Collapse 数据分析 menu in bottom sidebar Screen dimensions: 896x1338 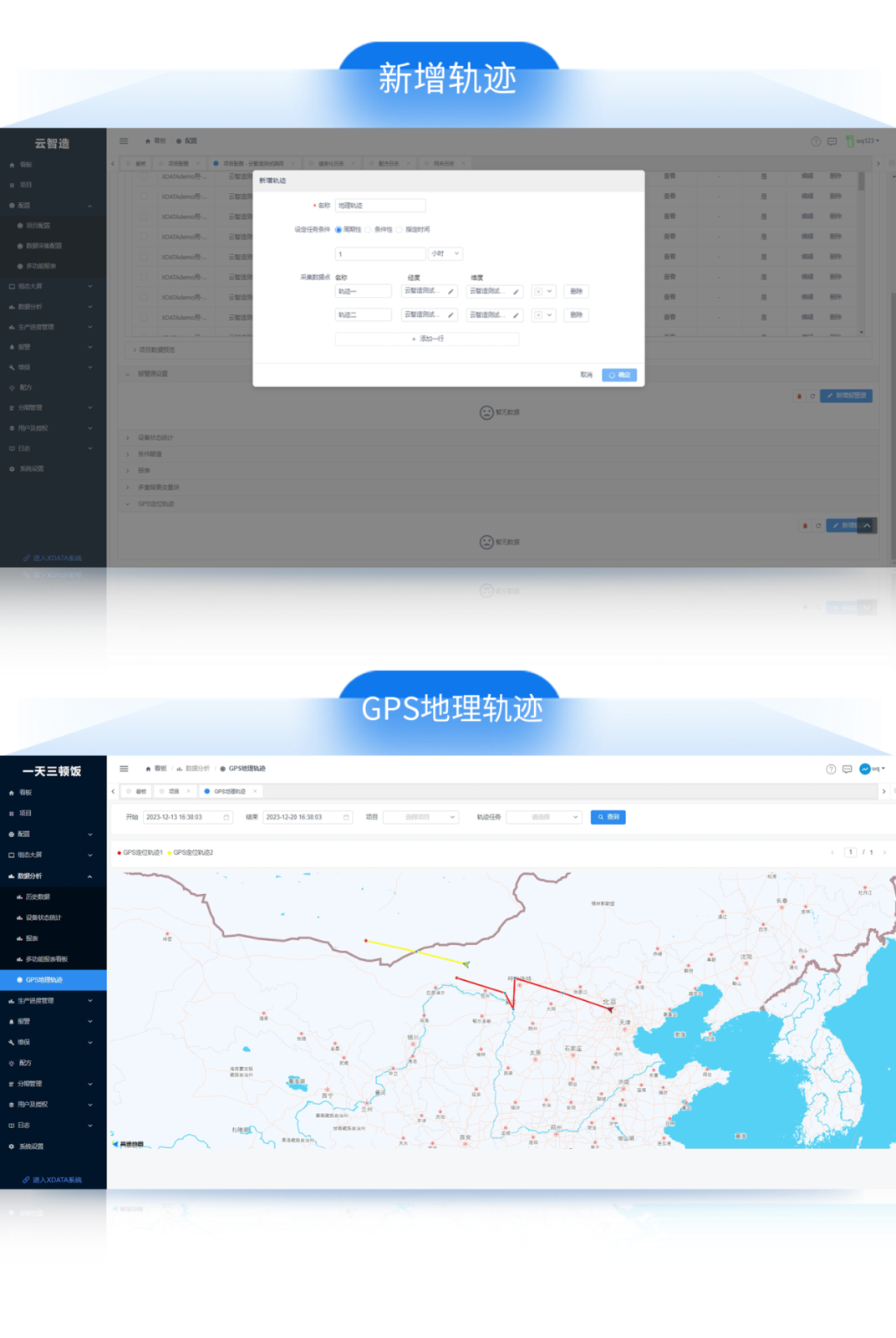coord(53,876)
